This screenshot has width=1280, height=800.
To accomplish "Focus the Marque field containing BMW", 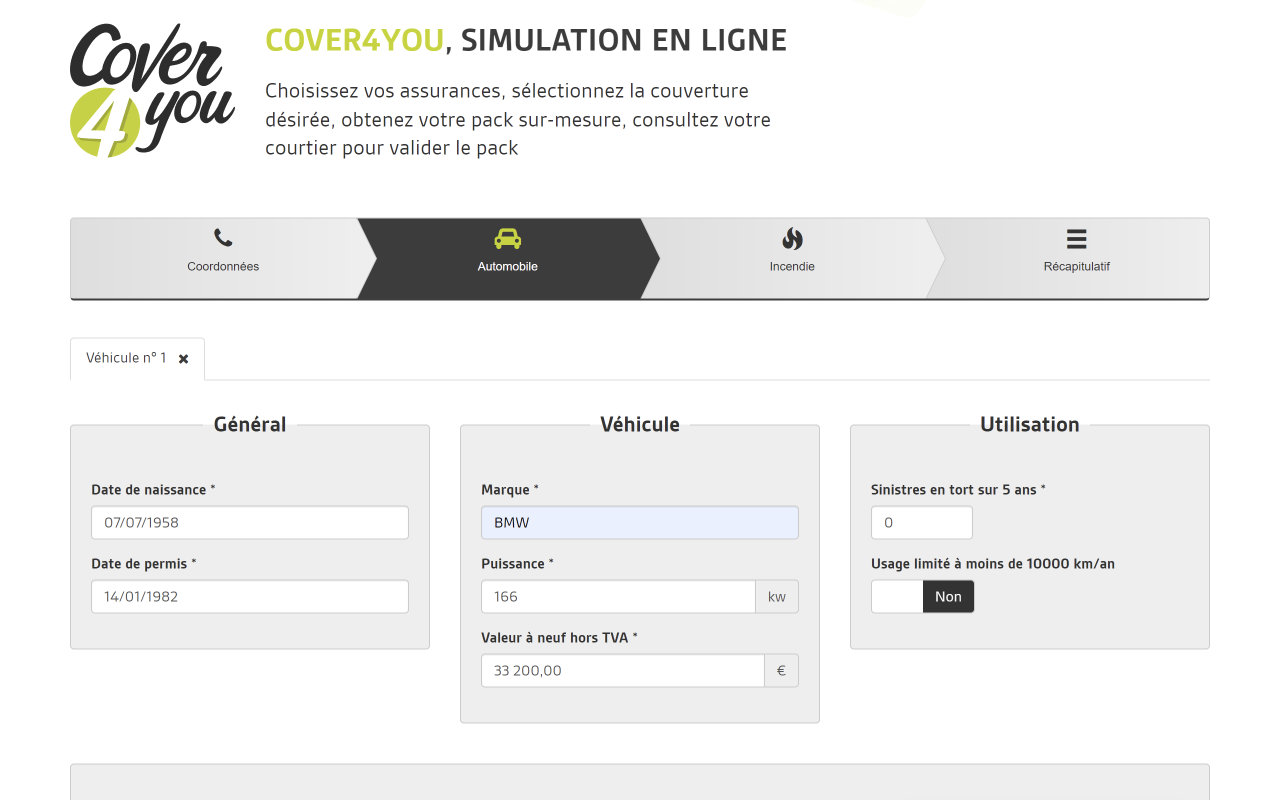I will (640, 522).
